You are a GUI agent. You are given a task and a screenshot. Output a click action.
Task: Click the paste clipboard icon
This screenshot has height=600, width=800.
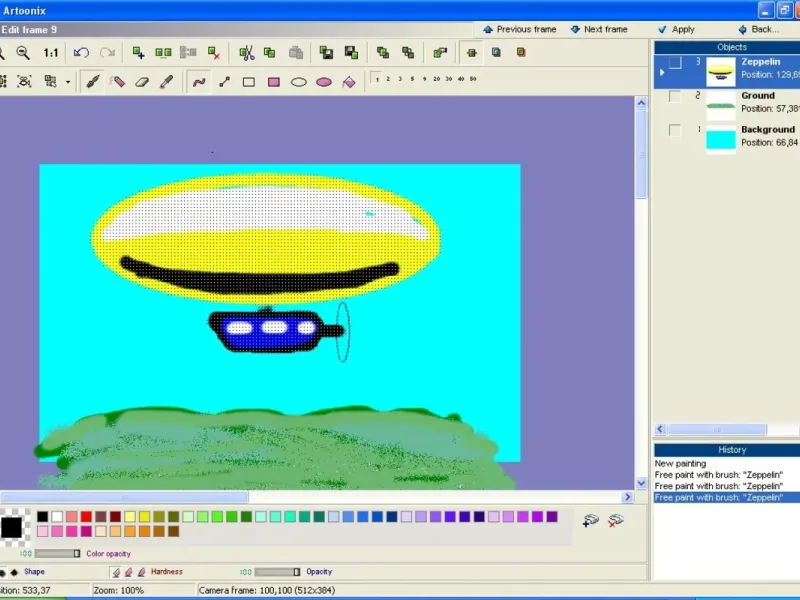295,53
